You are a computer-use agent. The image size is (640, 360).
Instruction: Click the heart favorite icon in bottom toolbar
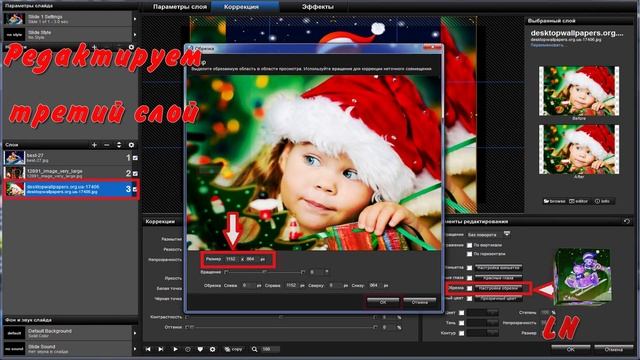click(200, 349)
